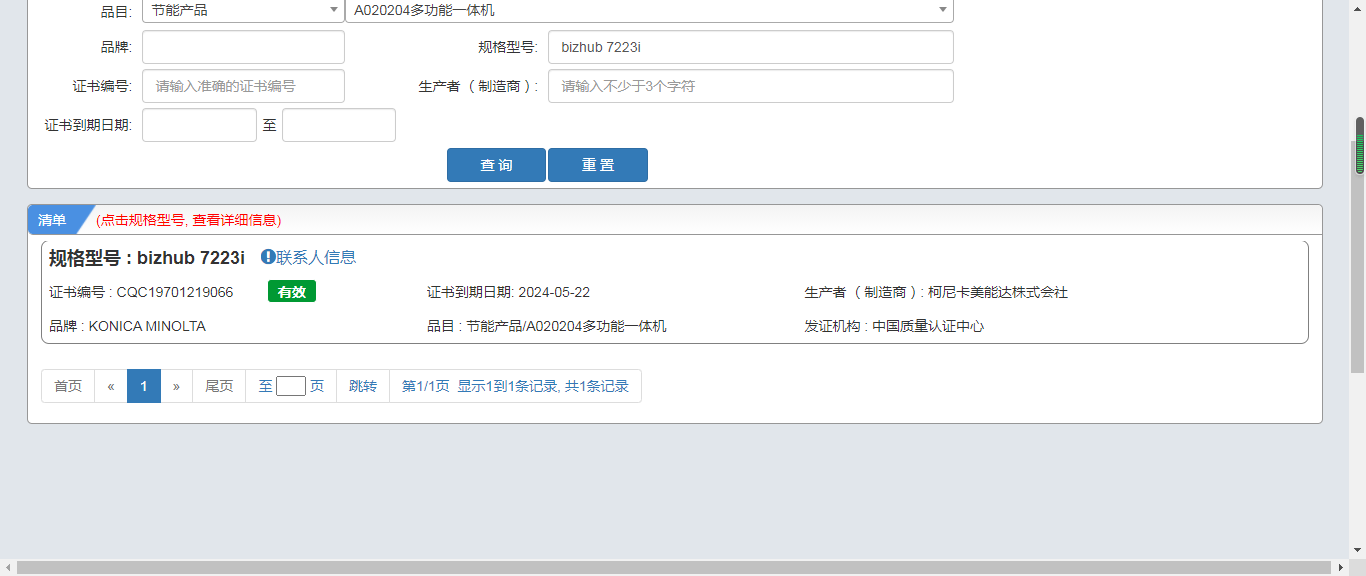The image size is (1366, 576).
Task: Click the info icon beside 联系人信息
Action: (x=268, y=257)
